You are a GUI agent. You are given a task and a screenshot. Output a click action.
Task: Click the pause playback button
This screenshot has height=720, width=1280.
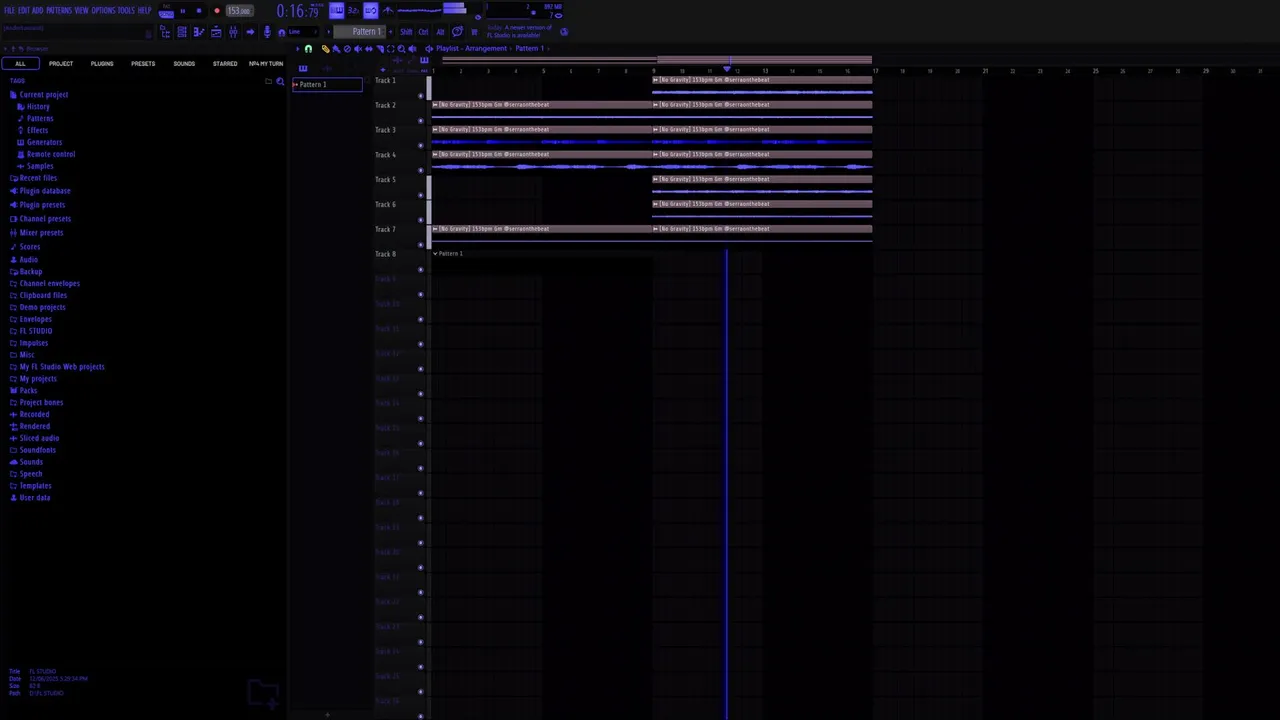point(183,11)
